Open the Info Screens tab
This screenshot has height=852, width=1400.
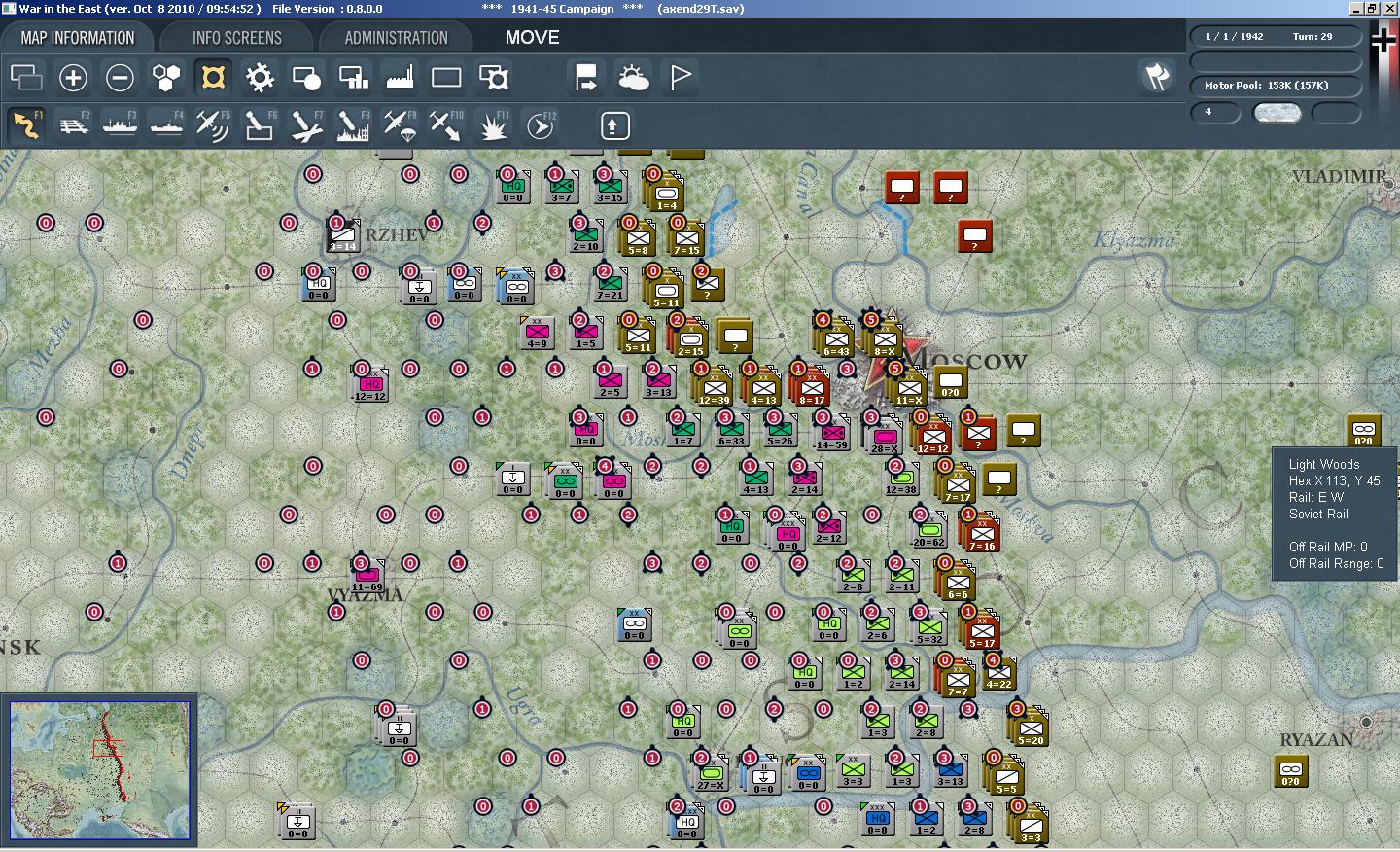236,38
